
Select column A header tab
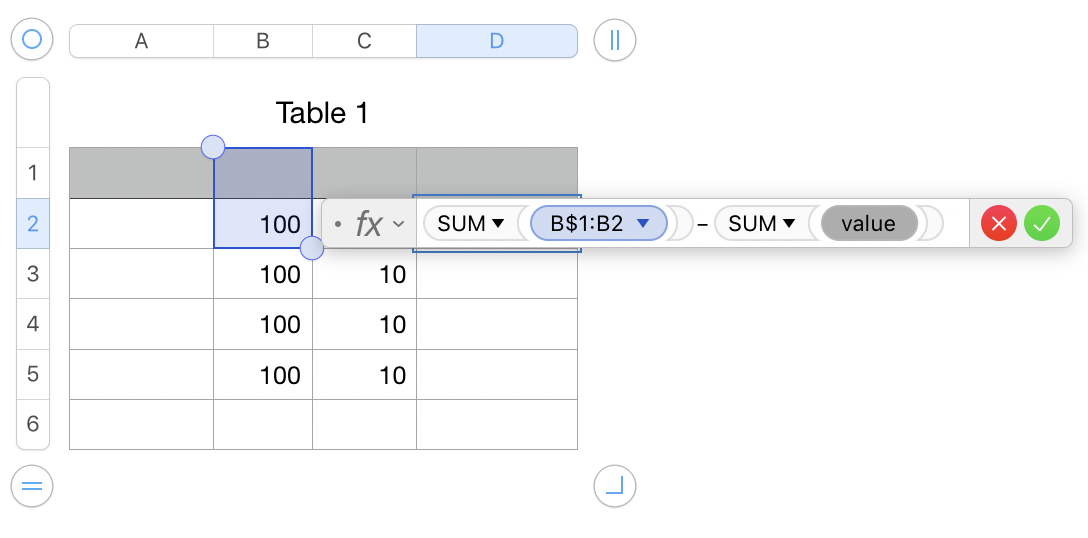tap(141, 41)
